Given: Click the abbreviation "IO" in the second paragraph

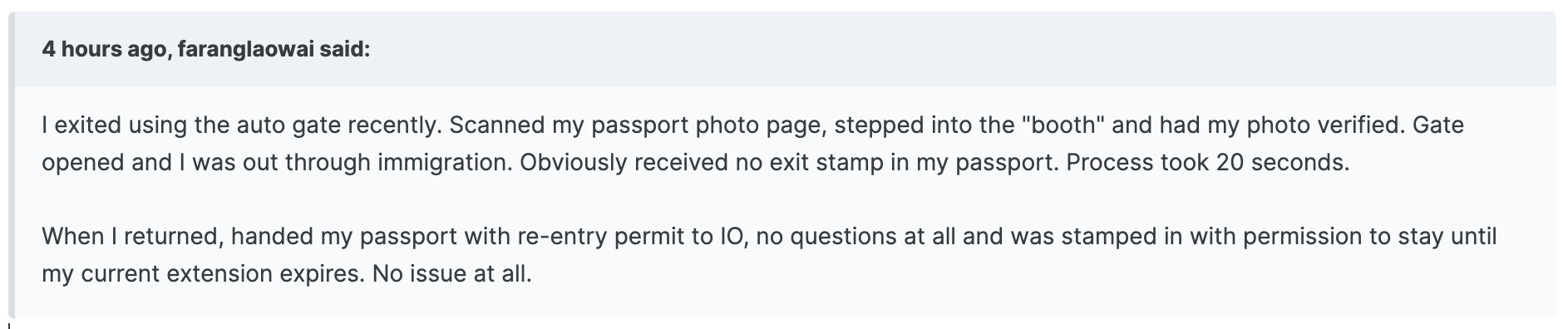Looking at the screenshot, I should click(x=729, y=237).
